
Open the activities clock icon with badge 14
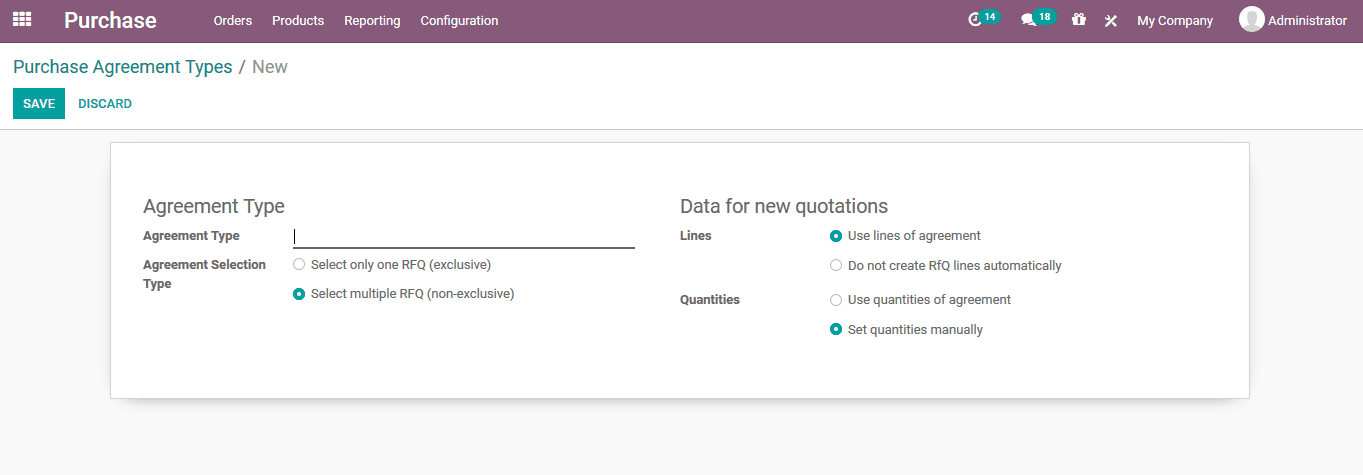(976, 20)
